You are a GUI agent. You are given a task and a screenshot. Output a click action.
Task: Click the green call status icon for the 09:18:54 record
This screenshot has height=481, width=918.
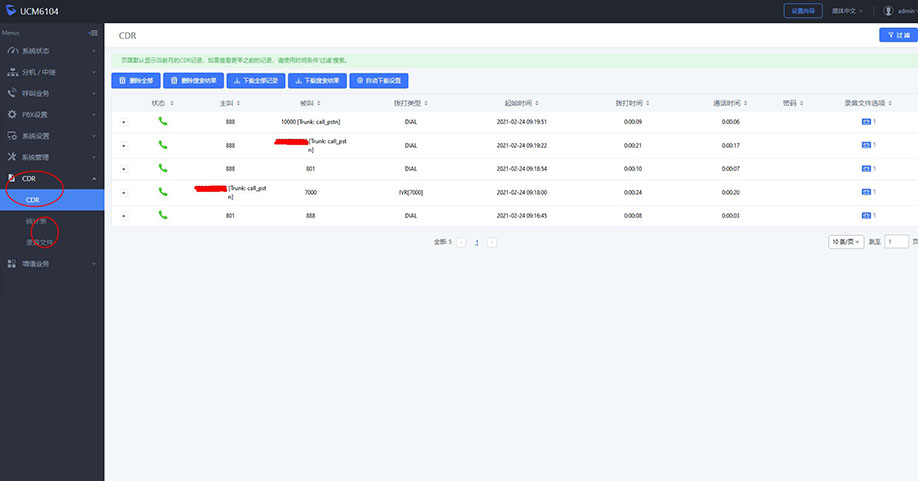coord(163,168)
